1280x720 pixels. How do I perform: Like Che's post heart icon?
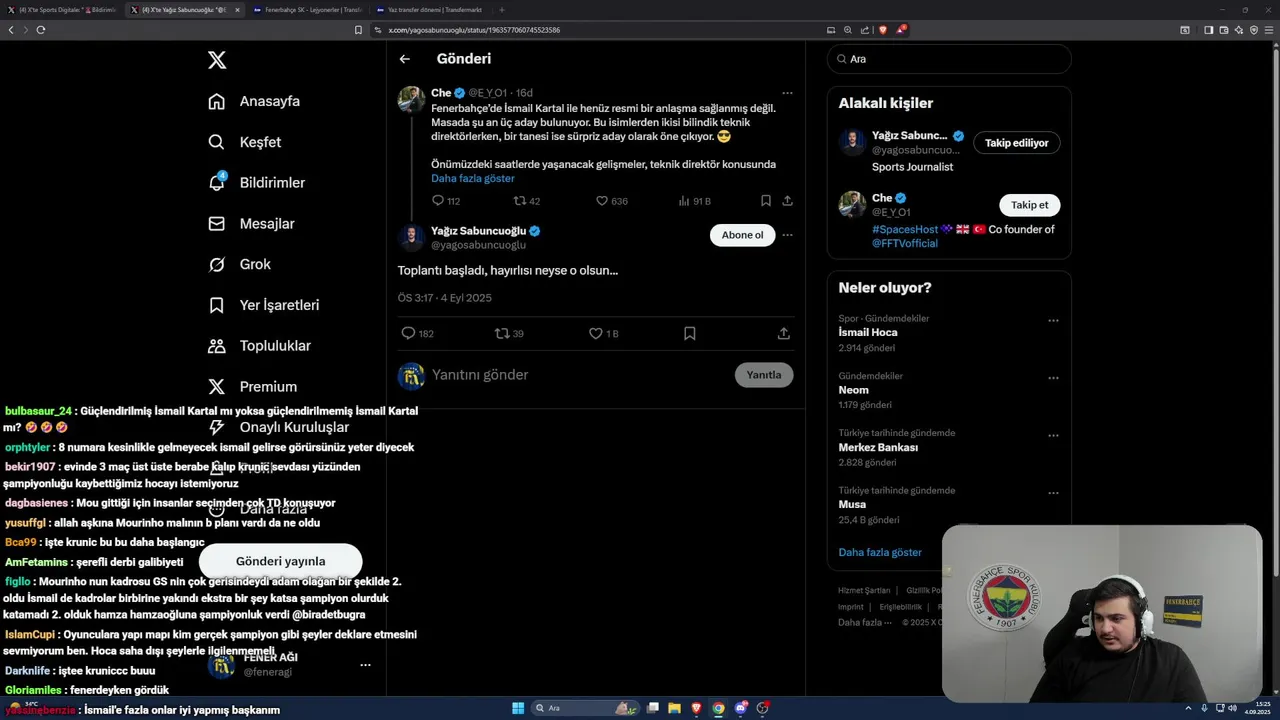point(602,201)
